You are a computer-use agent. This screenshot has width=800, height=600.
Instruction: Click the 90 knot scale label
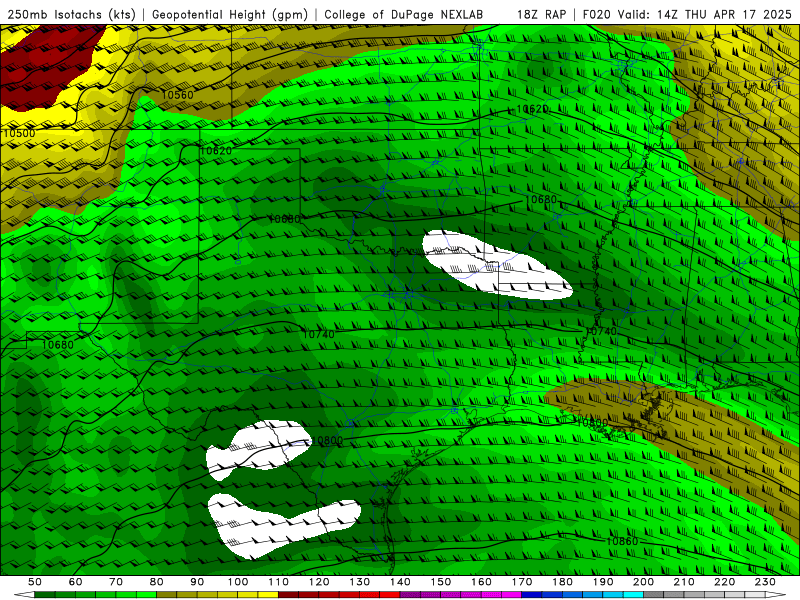197,582
